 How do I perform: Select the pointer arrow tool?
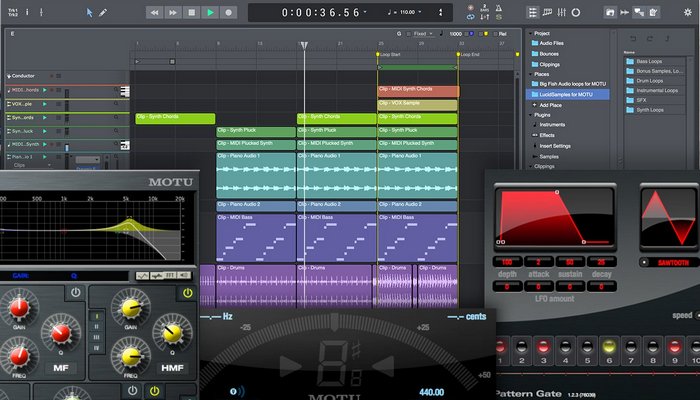tap(89, 13)
